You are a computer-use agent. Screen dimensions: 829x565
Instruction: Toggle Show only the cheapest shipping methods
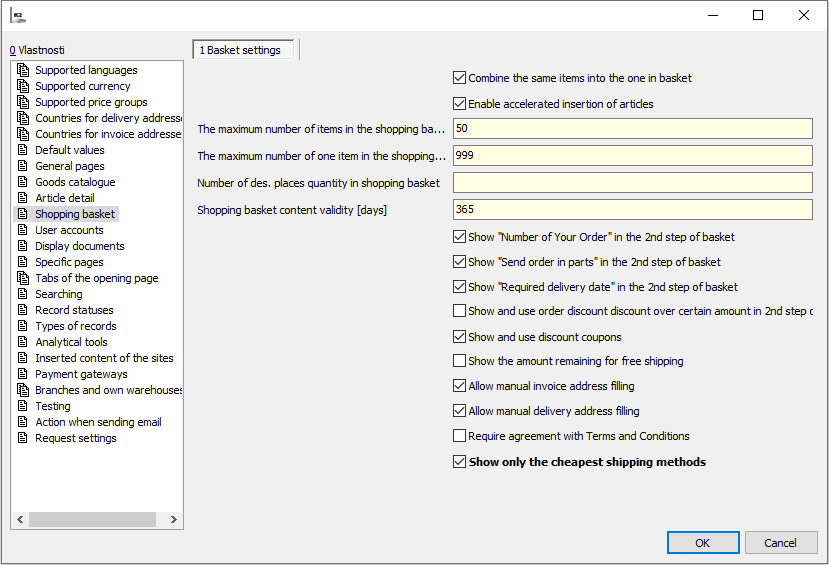point(460,462)
